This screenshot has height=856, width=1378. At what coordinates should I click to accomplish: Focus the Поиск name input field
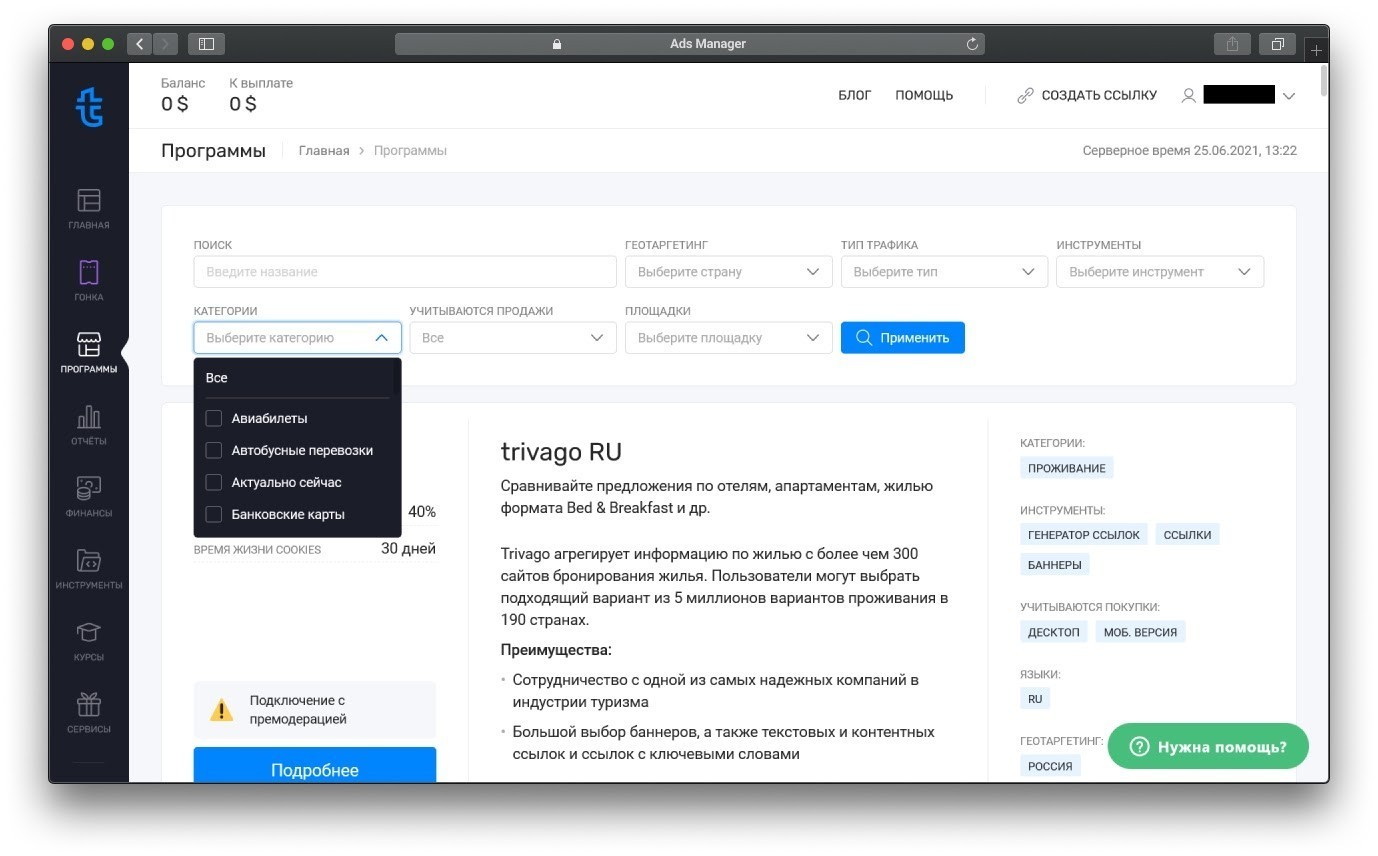coord(404,272)
